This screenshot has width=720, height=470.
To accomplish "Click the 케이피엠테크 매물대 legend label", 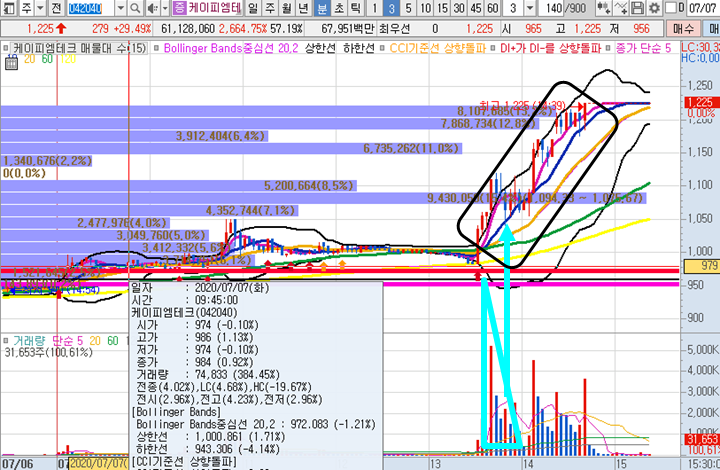I will (x=79, y=48).
